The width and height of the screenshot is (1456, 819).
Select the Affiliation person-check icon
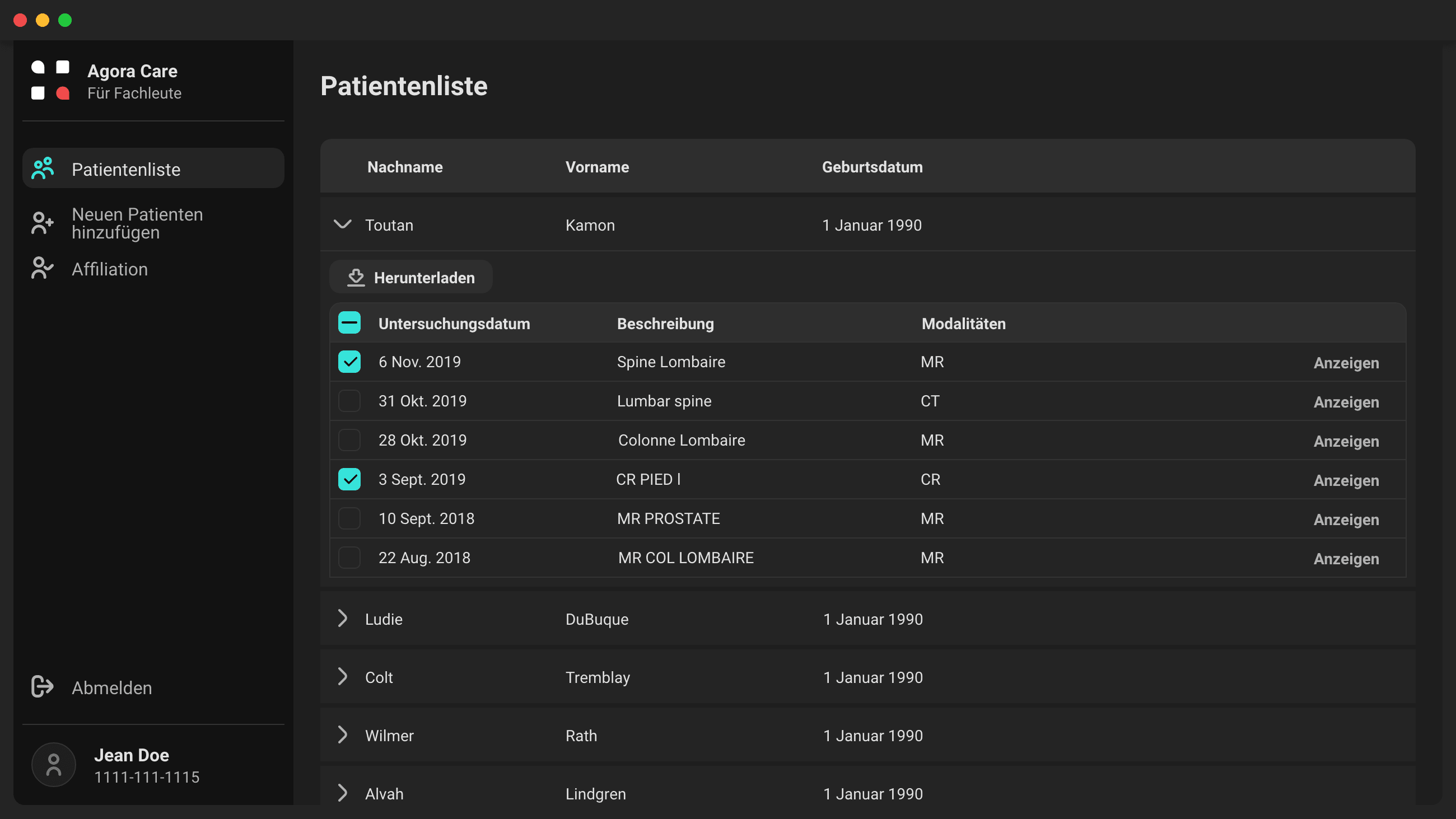[x=41, y=269]
